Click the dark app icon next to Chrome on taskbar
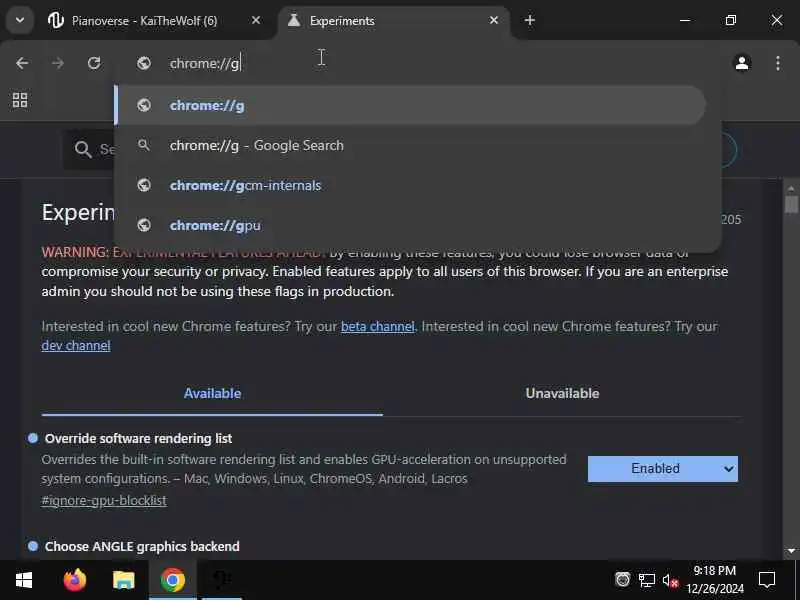The height and width of the screenshot is (600, 800). pyautogui.click(x=221, y=580)
